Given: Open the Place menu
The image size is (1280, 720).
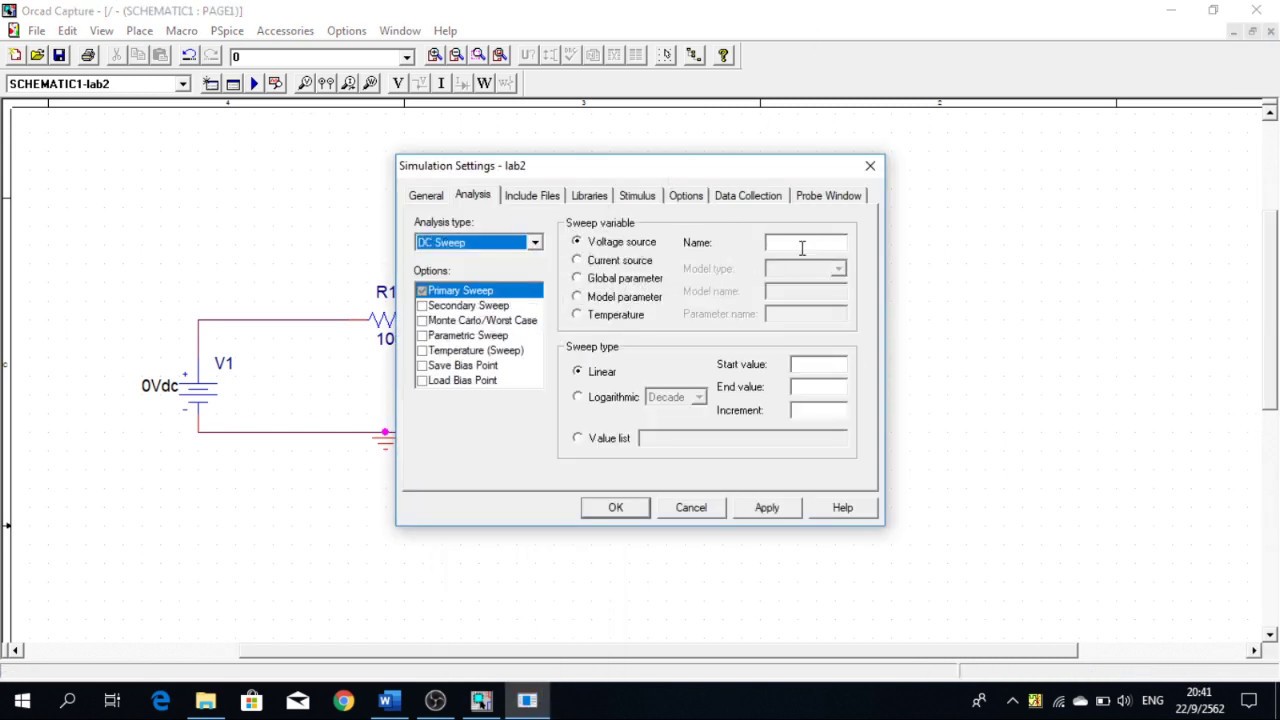Looking at the screenshot, I should 139,31.
